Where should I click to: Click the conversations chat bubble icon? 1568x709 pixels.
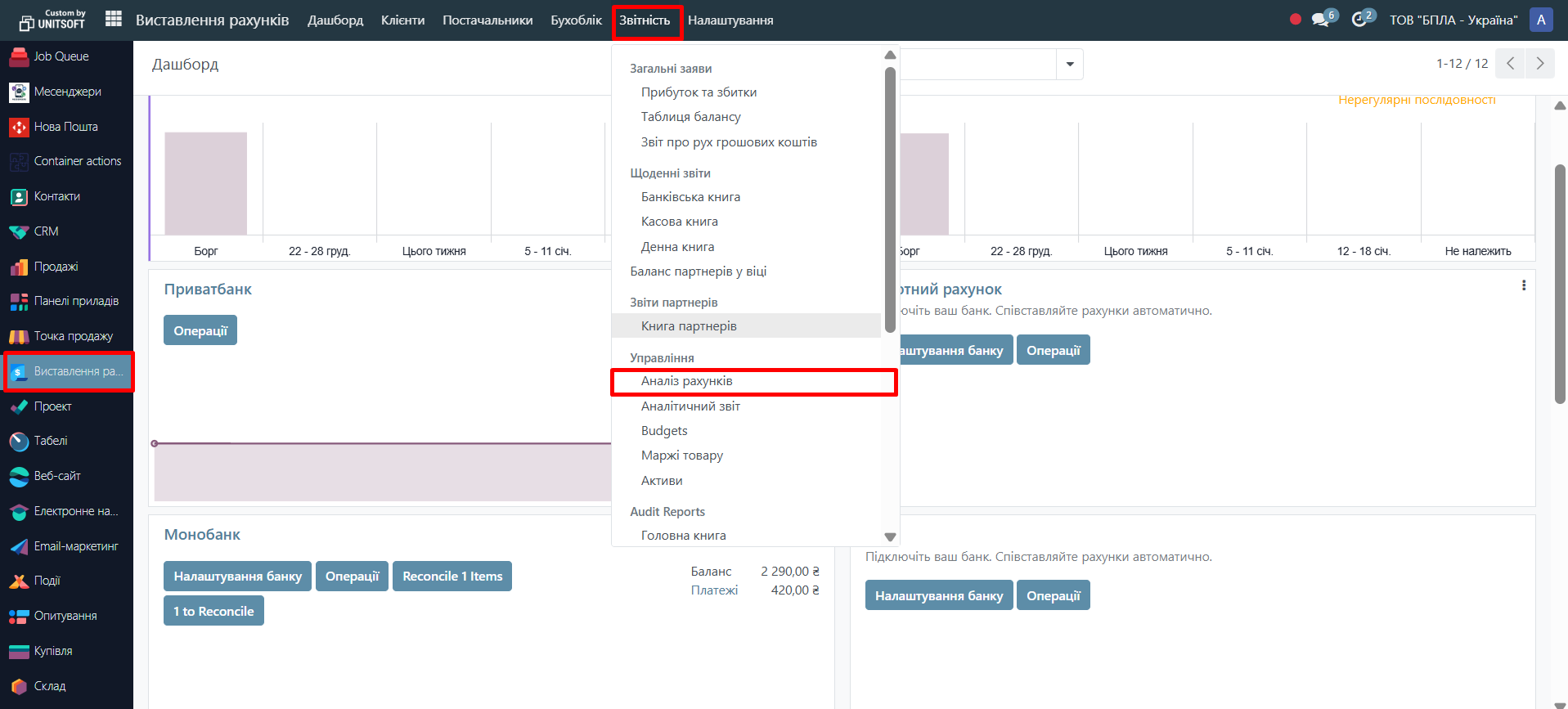[1319, 20]
